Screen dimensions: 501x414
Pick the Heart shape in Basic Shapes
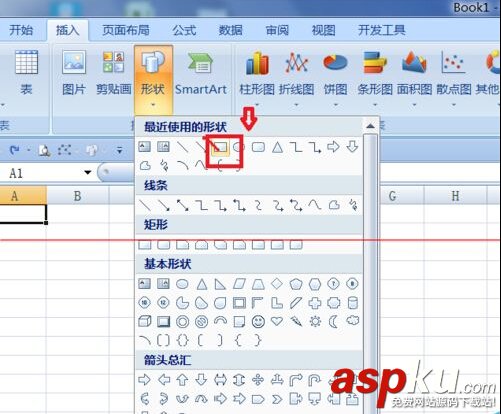(277, 321)
